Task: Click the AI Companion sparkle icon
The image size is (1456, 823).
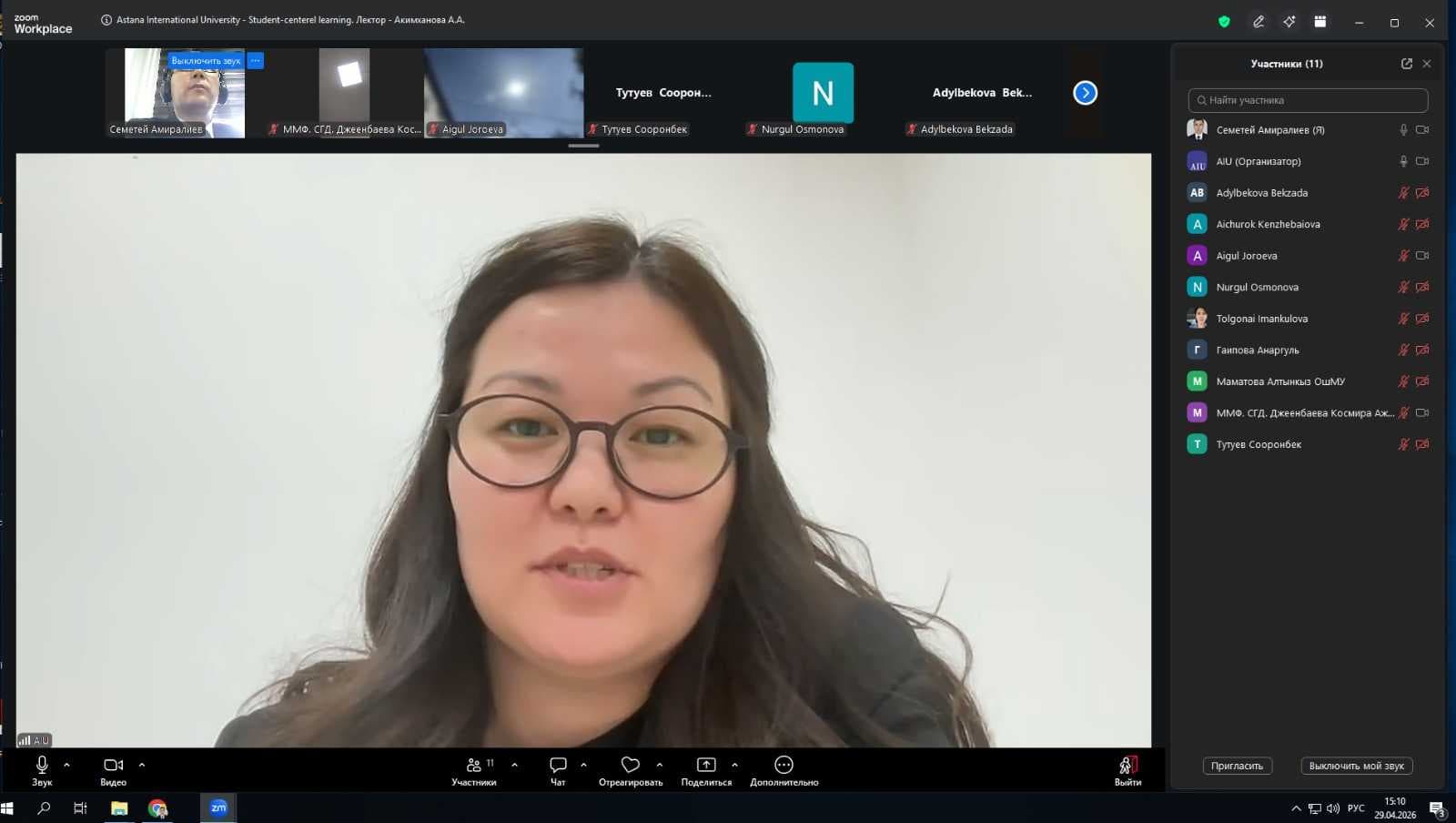Action: point(1289,22)
